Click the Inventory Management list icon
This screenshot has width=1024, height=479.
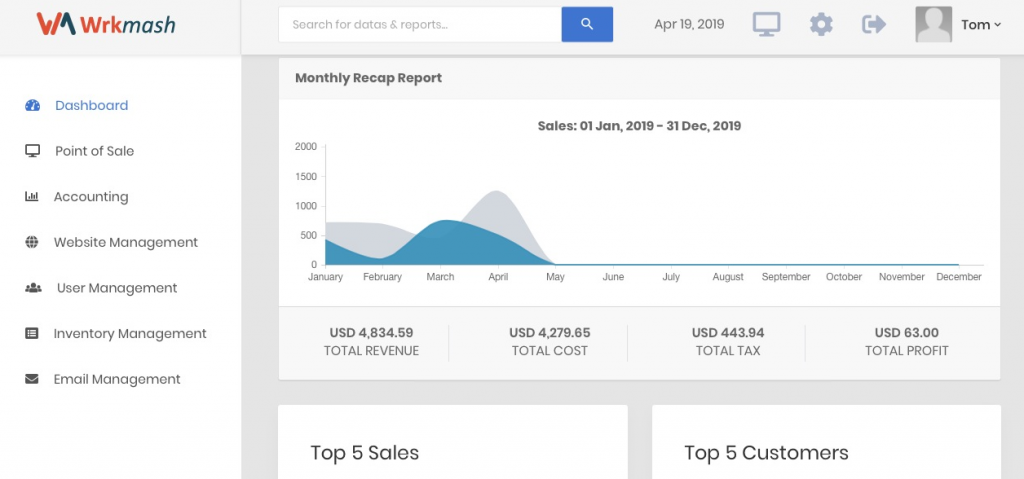coord(31,333)
